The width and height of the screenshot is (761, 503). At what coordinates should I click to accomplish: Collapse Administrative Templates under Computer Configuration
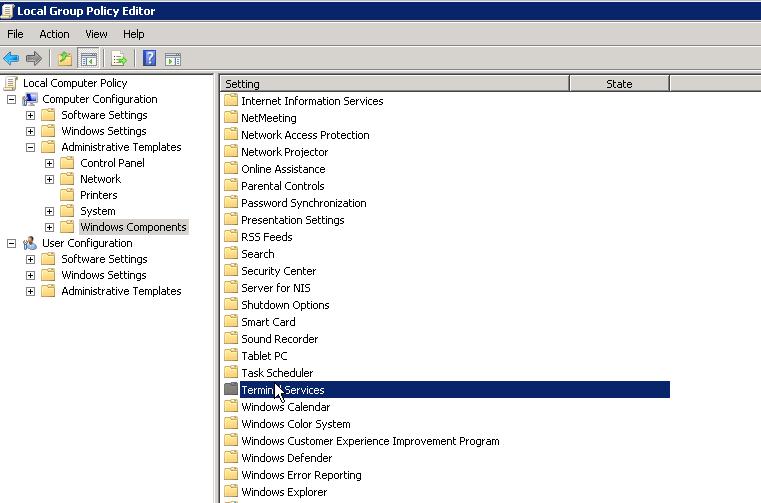pos(31,148)
